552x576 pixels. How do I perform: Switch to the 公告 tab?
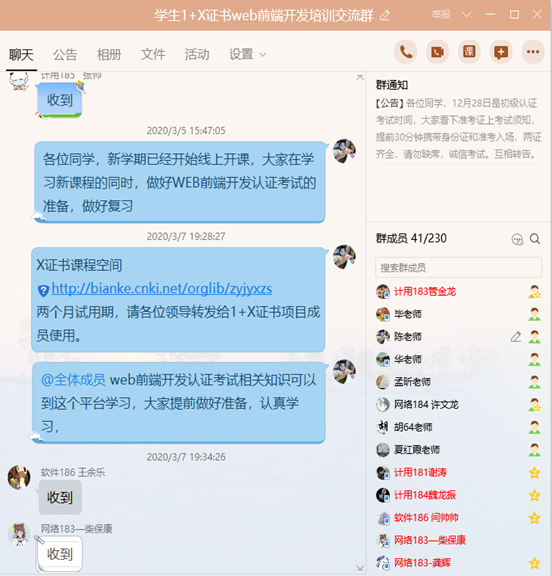65,54
